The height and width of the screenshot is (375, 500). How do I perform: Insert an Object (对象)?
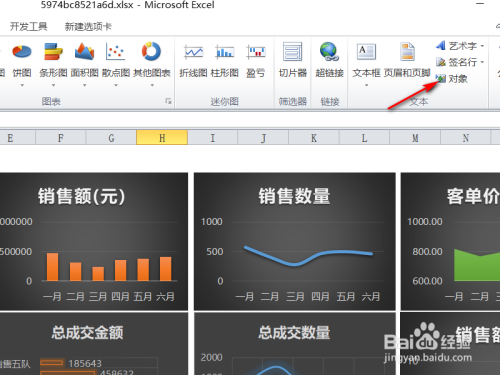(x=452, y=79)
